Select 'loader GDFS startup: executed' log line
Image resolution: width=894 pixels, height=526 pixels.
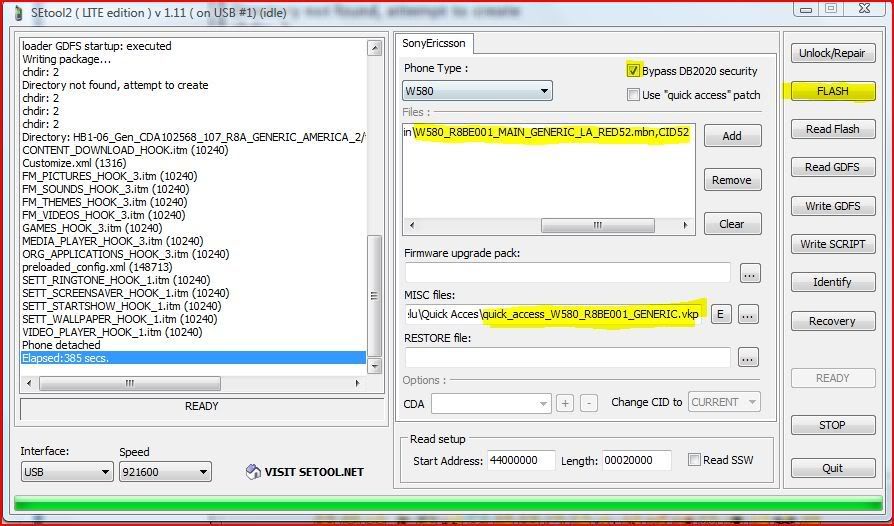pos(97,46)
